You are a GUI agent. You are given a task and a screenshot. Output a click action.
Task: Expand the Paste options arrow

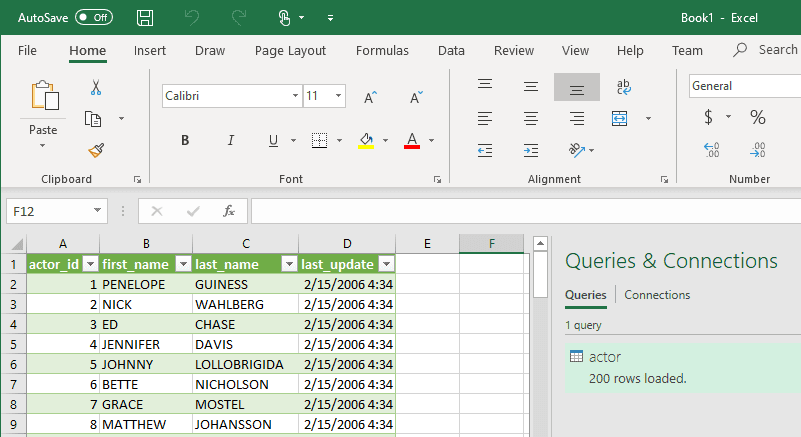coord(42,146)
